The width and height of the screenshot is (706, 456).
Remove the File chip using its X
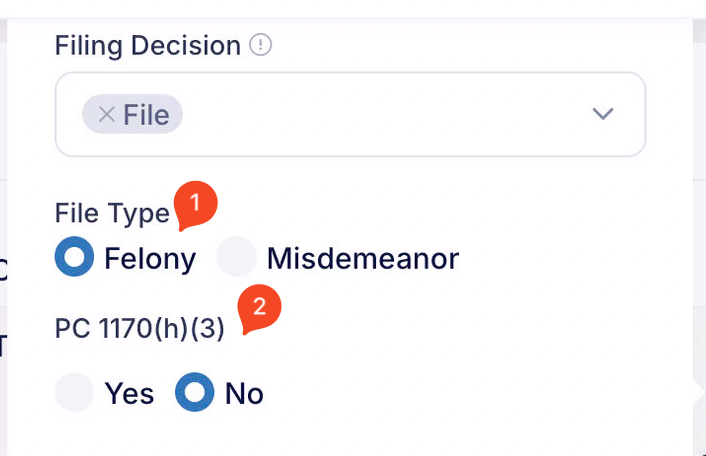(x=107, y=114)
